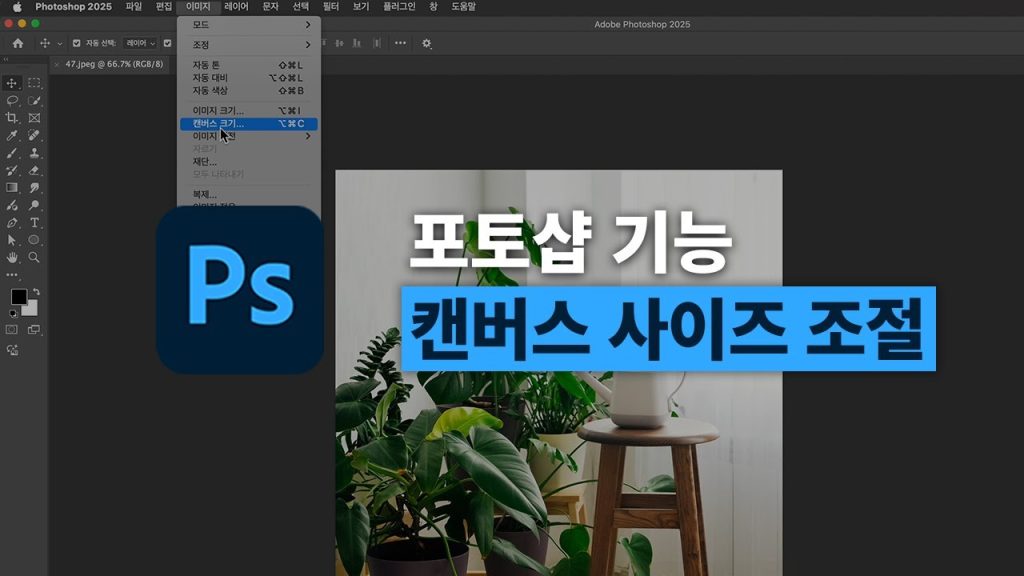
Task: Toggle the 자동 선택 checkbox
Action: pos(77,43)
